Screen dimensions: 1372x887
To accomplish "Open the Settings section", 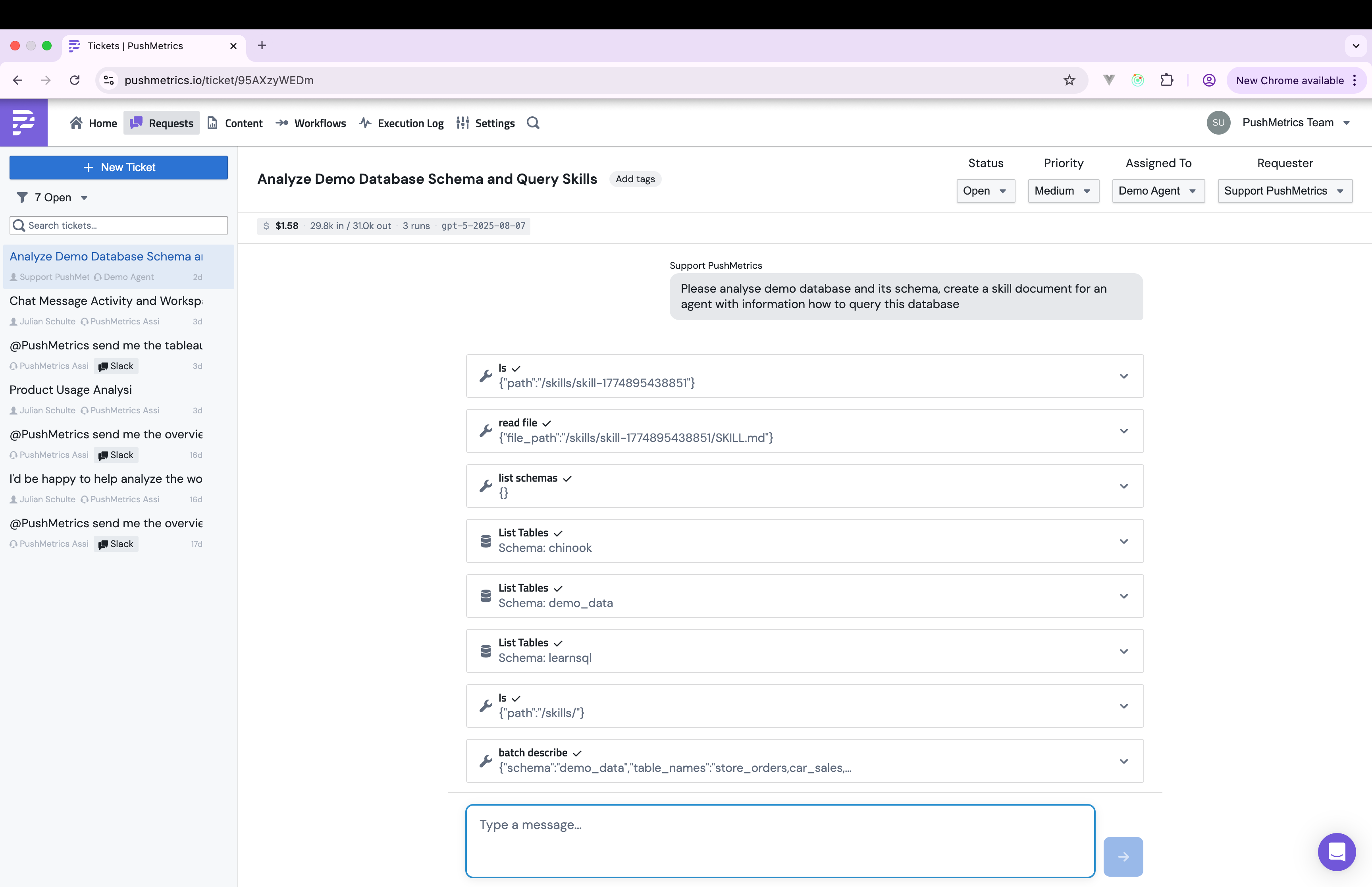I will [x=486, y=123].
